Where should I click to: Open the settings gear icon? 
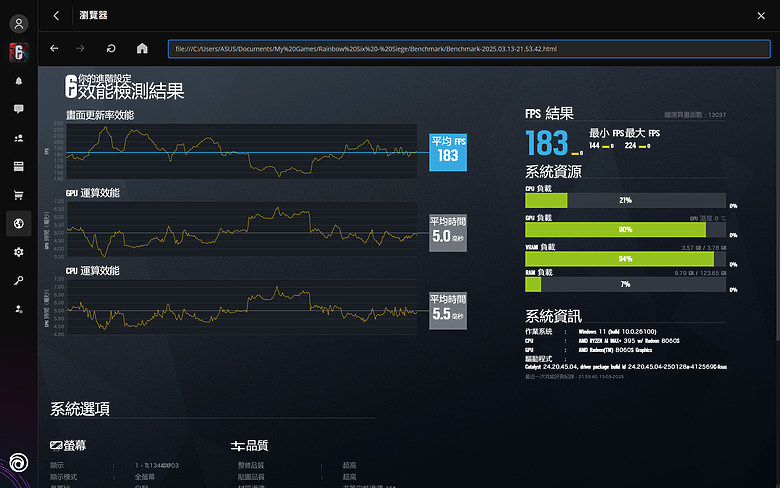[x=18, y=252]
